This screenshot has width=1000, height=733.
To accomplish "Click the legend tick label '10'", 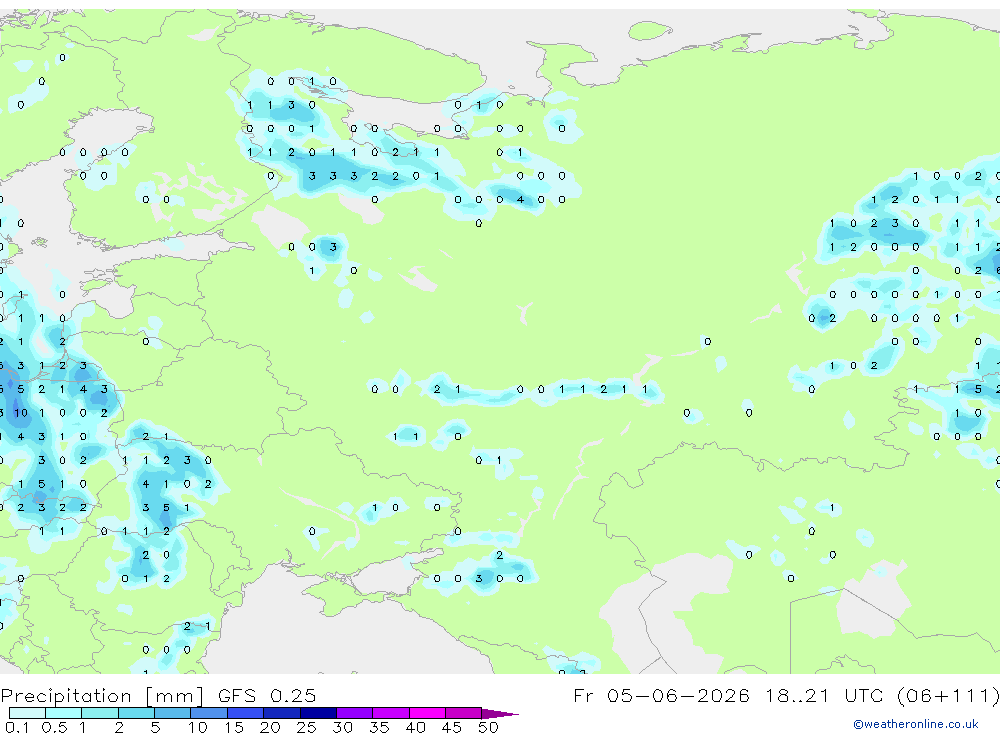I will (x=198, y=727).
